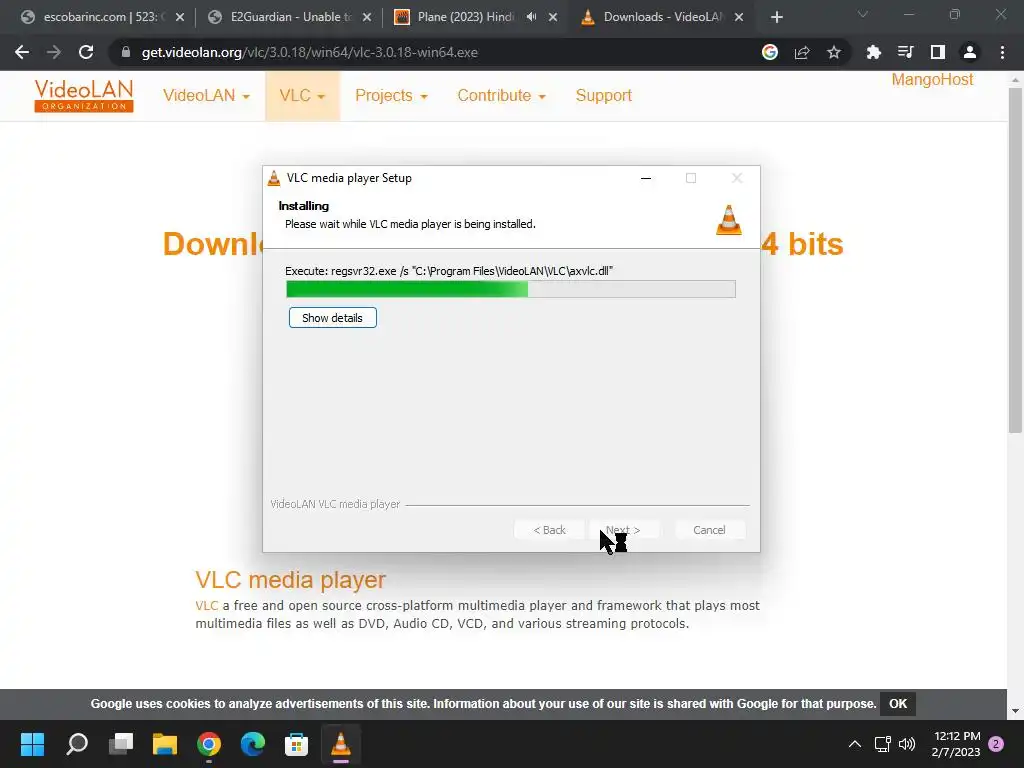Show hidden system tray icons
This screenshot has width=1024, height=768.
coord(855,744)
